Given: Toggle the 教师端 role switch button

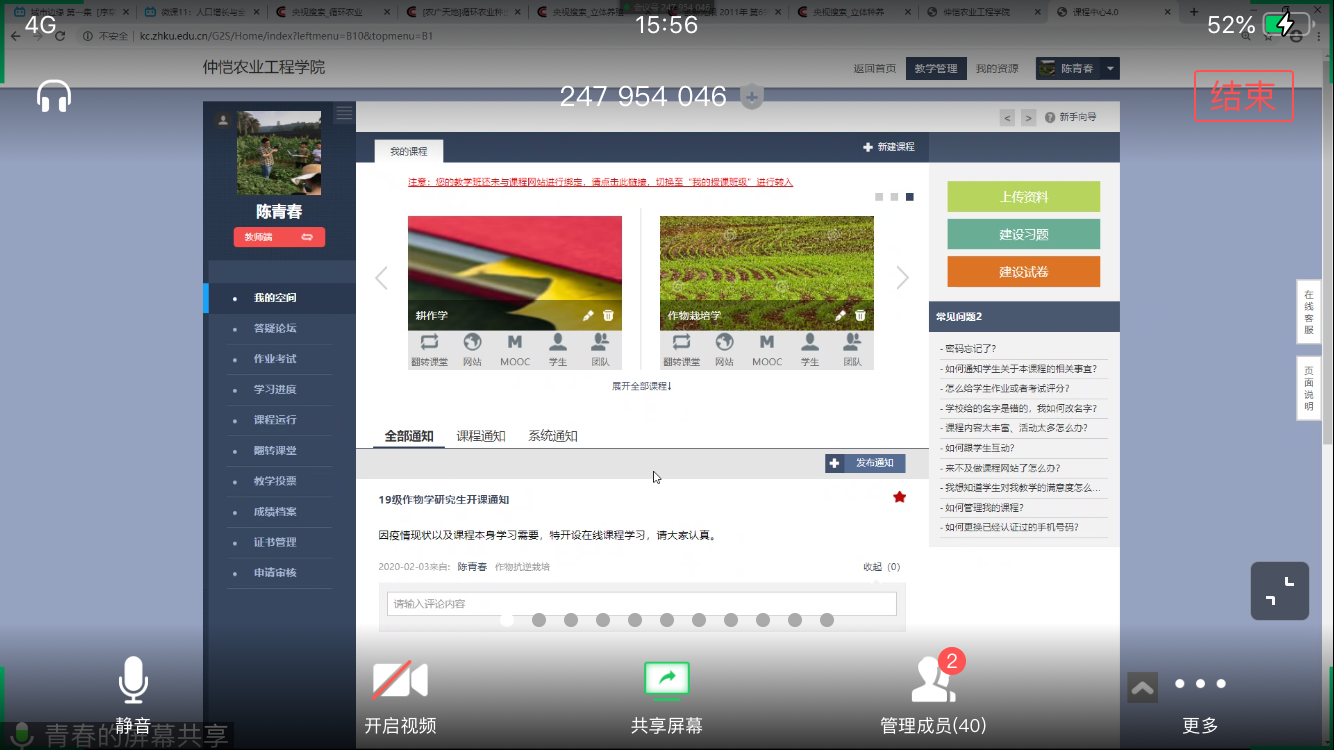Looking at the screenshot, I should 279,237.
